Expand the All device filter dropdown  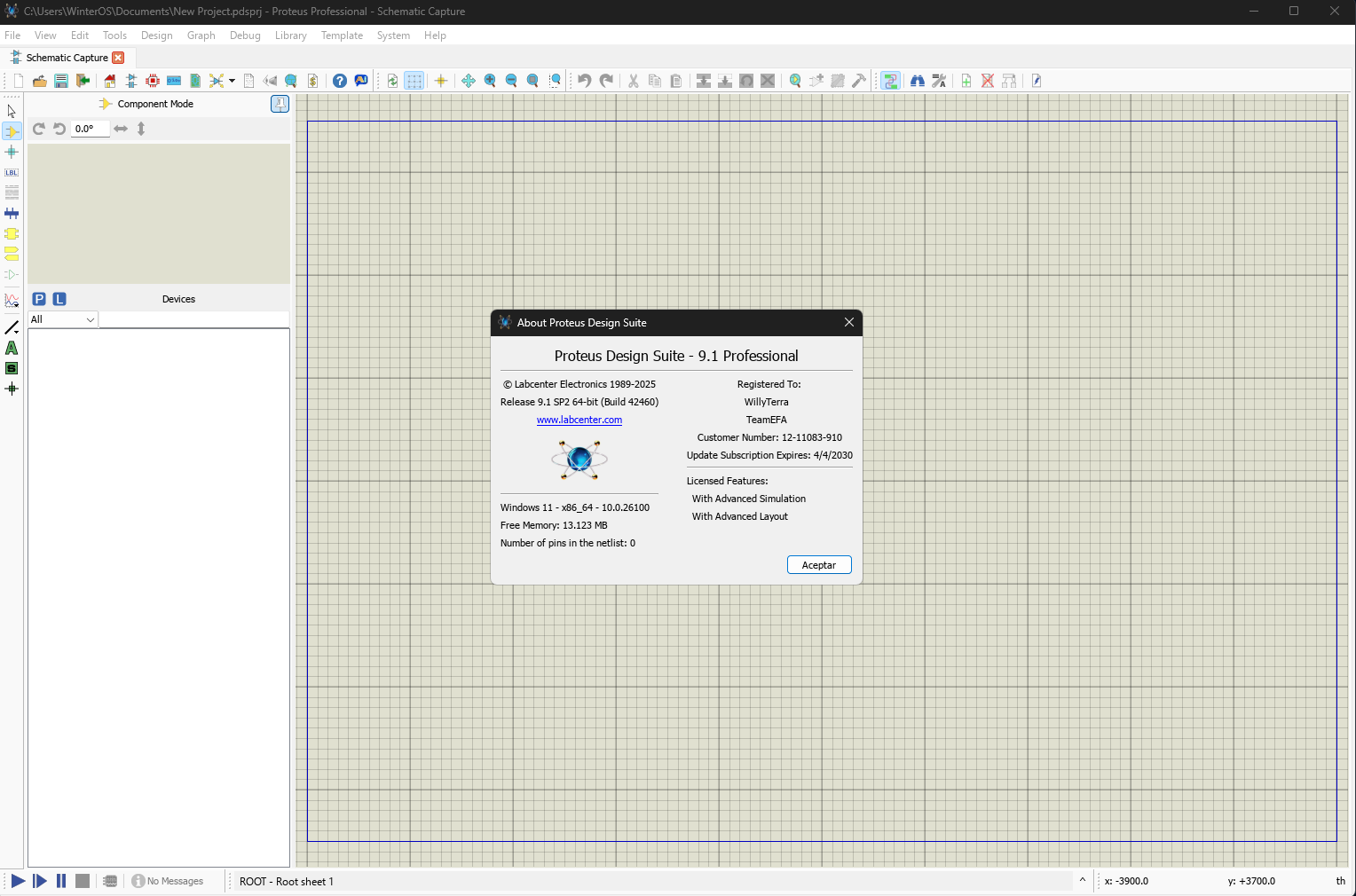(63, 319)
